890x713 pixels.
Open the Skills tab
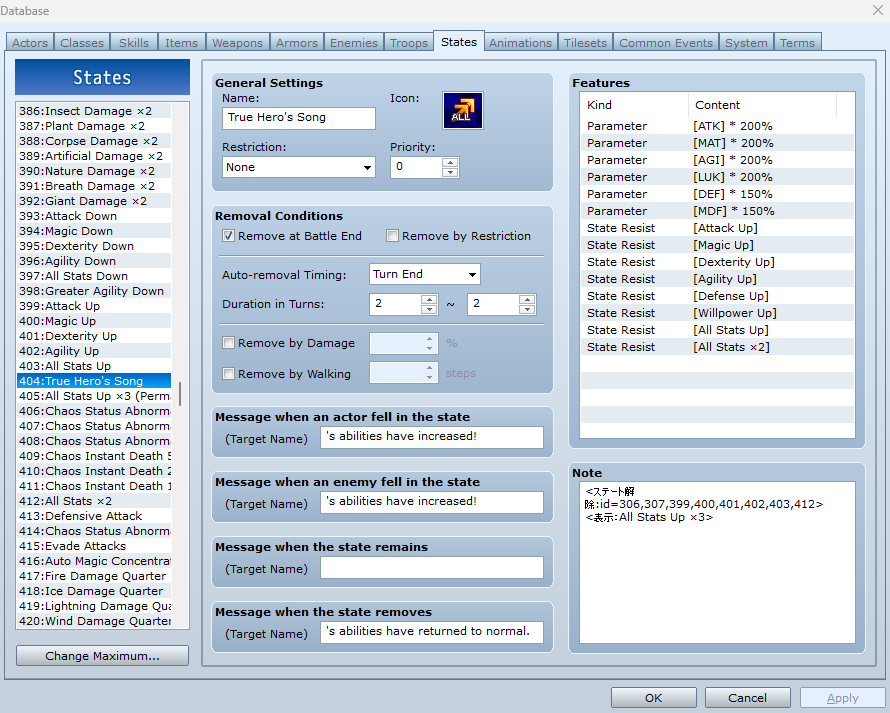pyautogui.click(x=134, y=43)
